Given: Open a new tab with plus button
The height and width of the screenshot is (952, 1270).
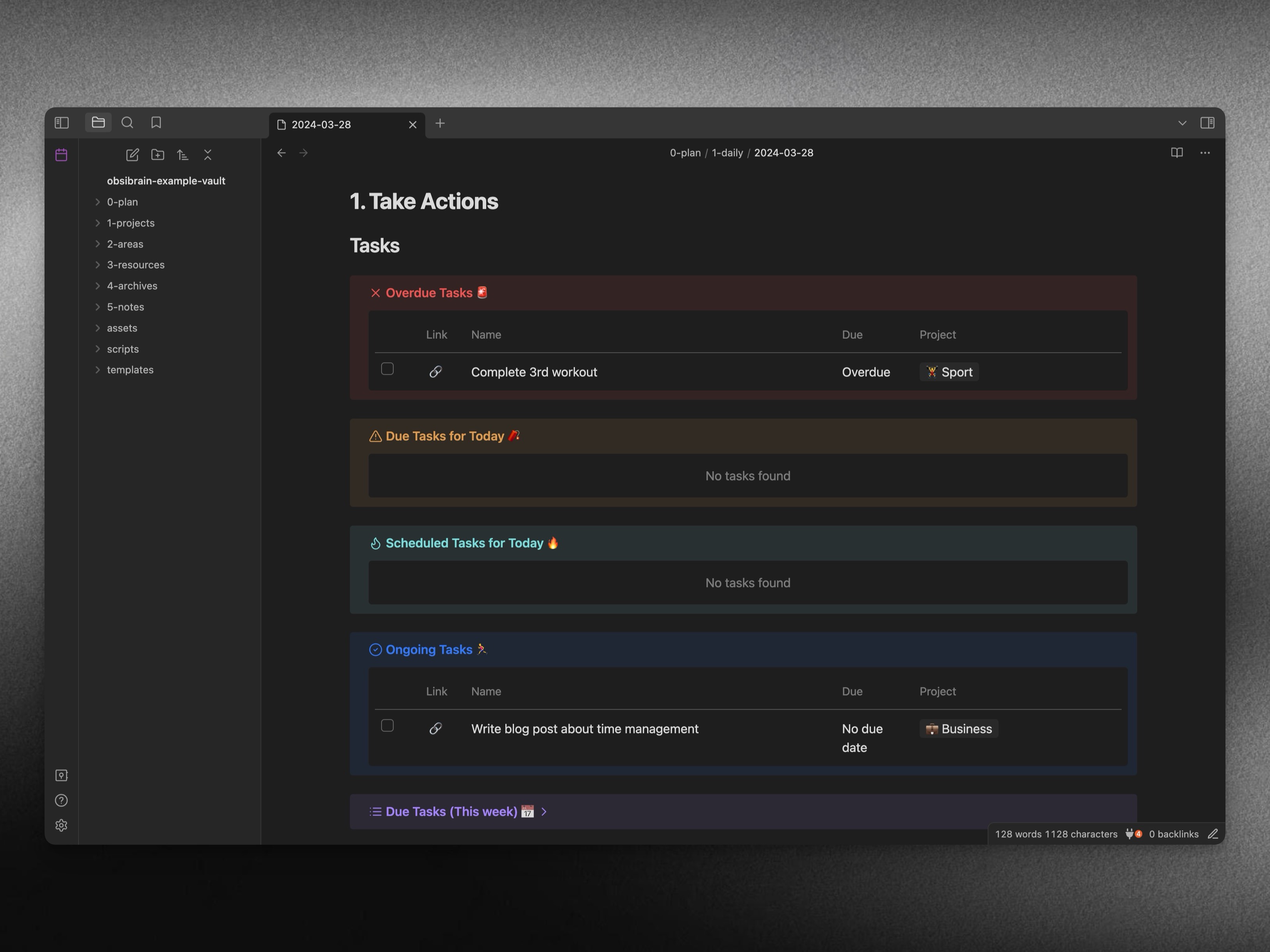Looking at the screenshot, I should (440, 123).
